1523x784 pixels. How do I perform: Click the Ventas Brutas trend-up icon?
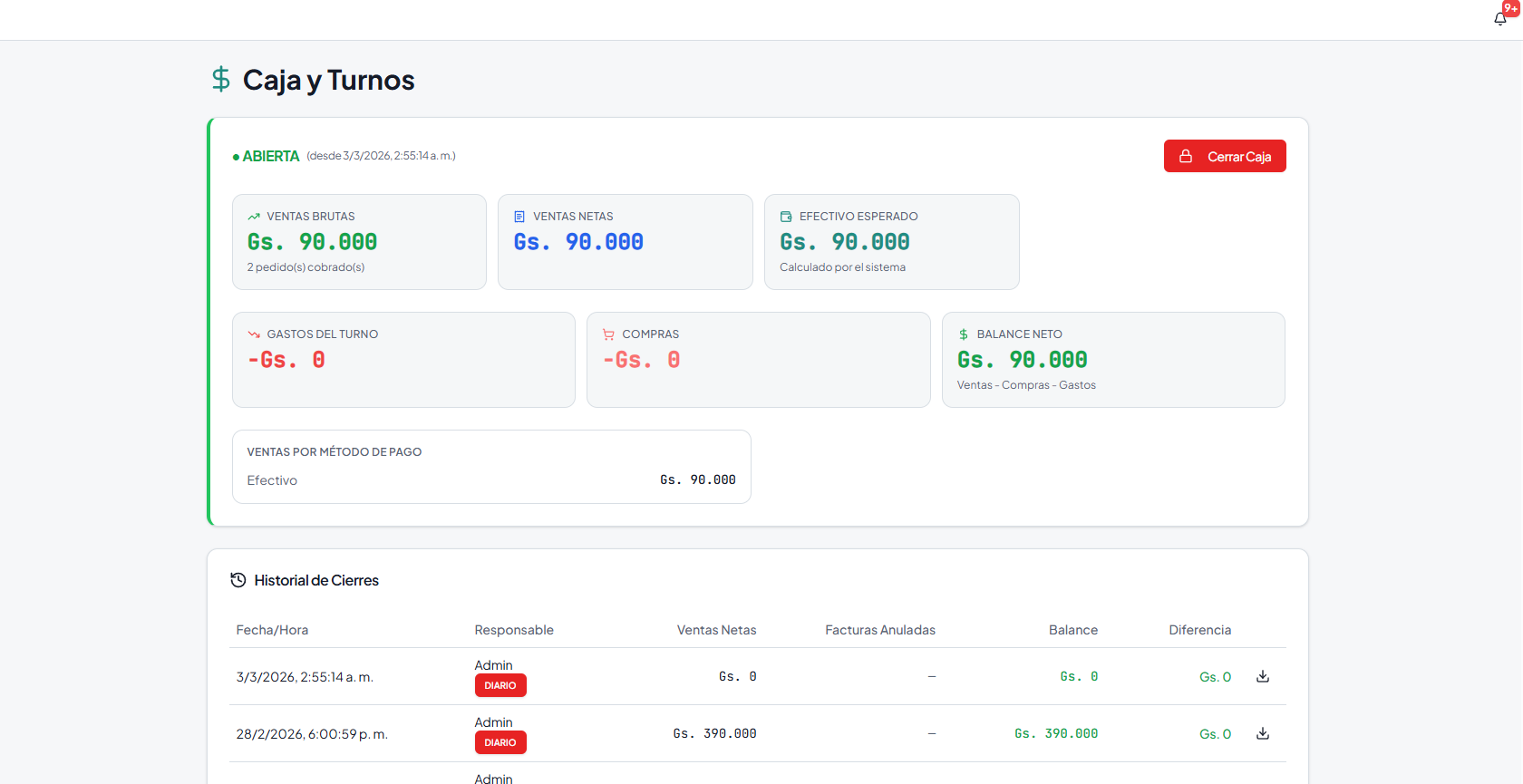pyautogui.click(x=254, y=217)
